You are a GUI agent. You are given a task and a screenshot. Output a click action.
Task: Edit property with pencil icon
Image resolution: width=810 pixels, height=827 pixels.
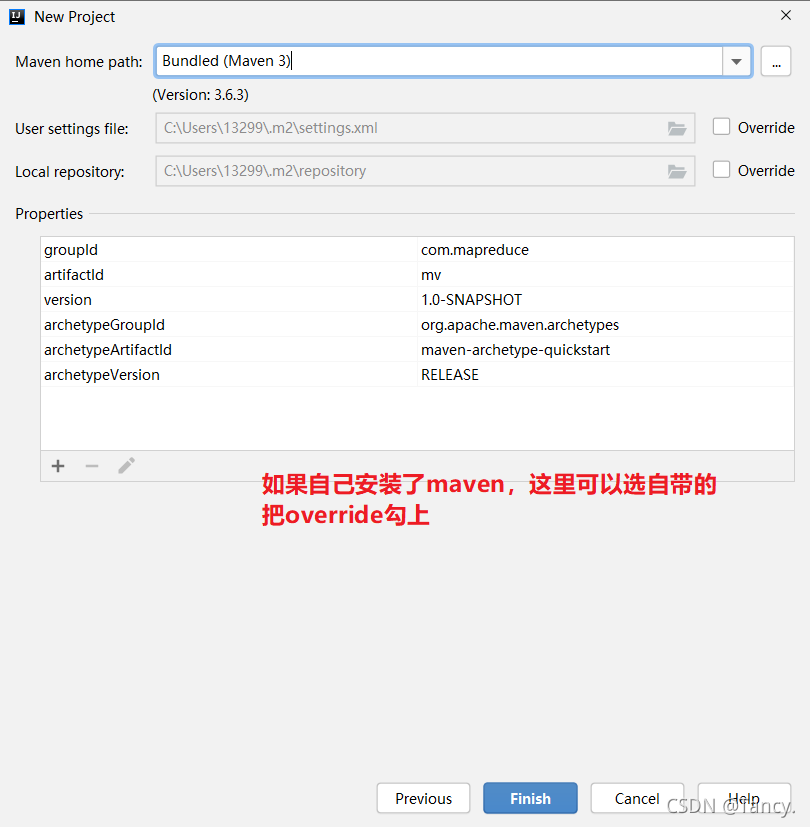[127, 466]
